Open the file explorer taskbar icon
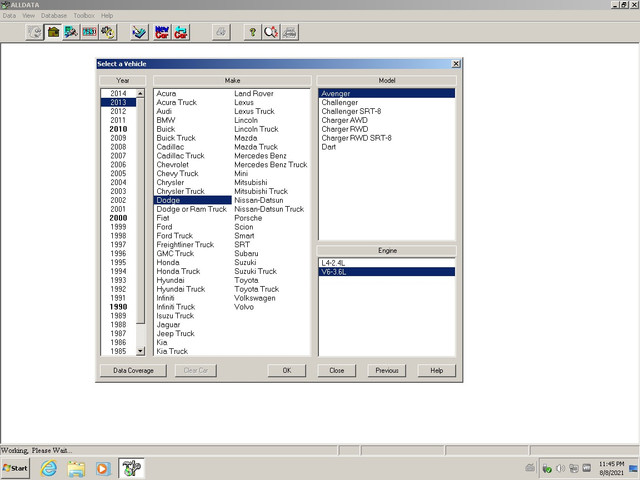 (76, 468)
